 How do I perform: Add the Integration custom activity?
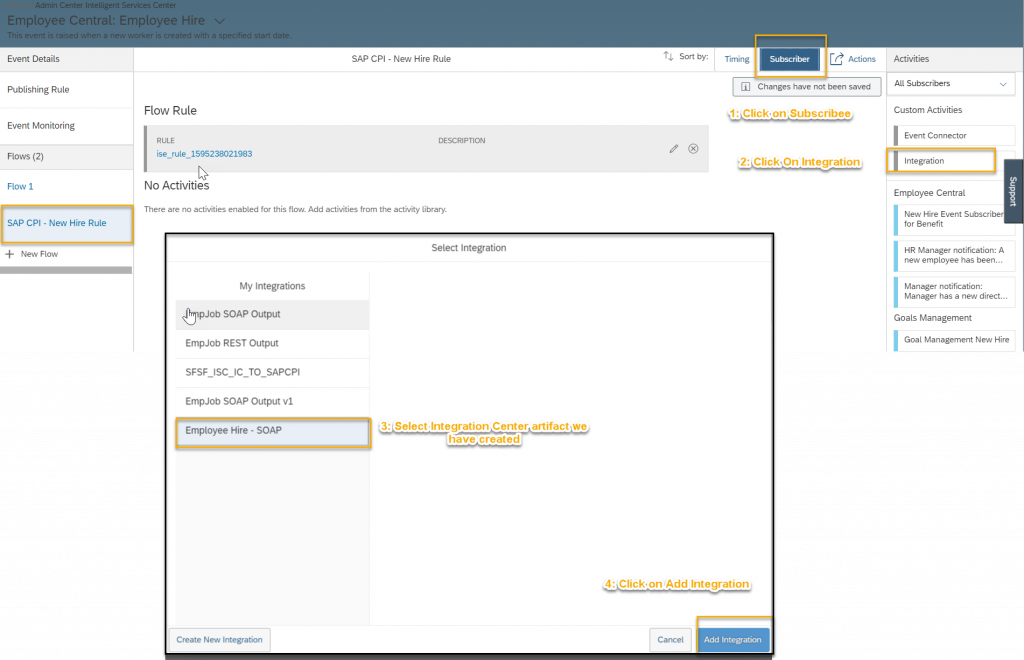[944, 161]
